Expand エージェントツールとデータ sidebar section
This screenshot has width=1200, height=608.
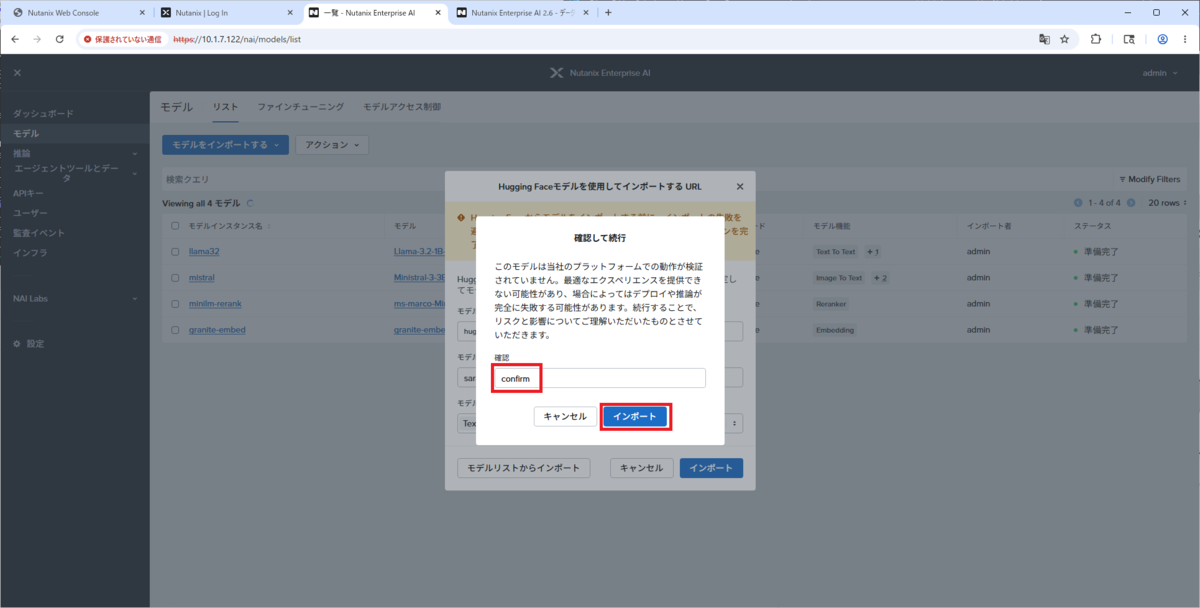click(x=75, y=173)
